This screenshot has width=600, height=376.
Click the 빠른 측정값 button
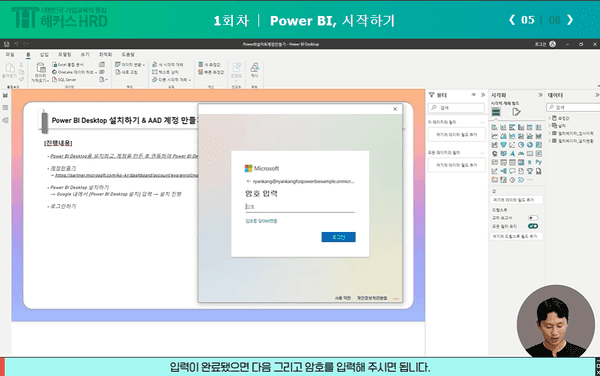(x=211, y=72)
